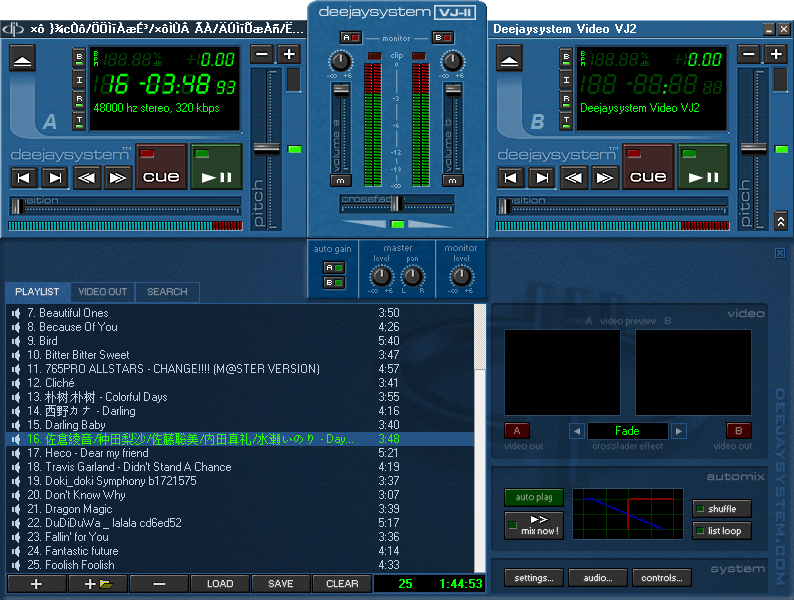The width and height of the screenshot is (794, 600).
Task: Mute volume A with the m button
Action: pyautogui.click(x=341, y=181)
